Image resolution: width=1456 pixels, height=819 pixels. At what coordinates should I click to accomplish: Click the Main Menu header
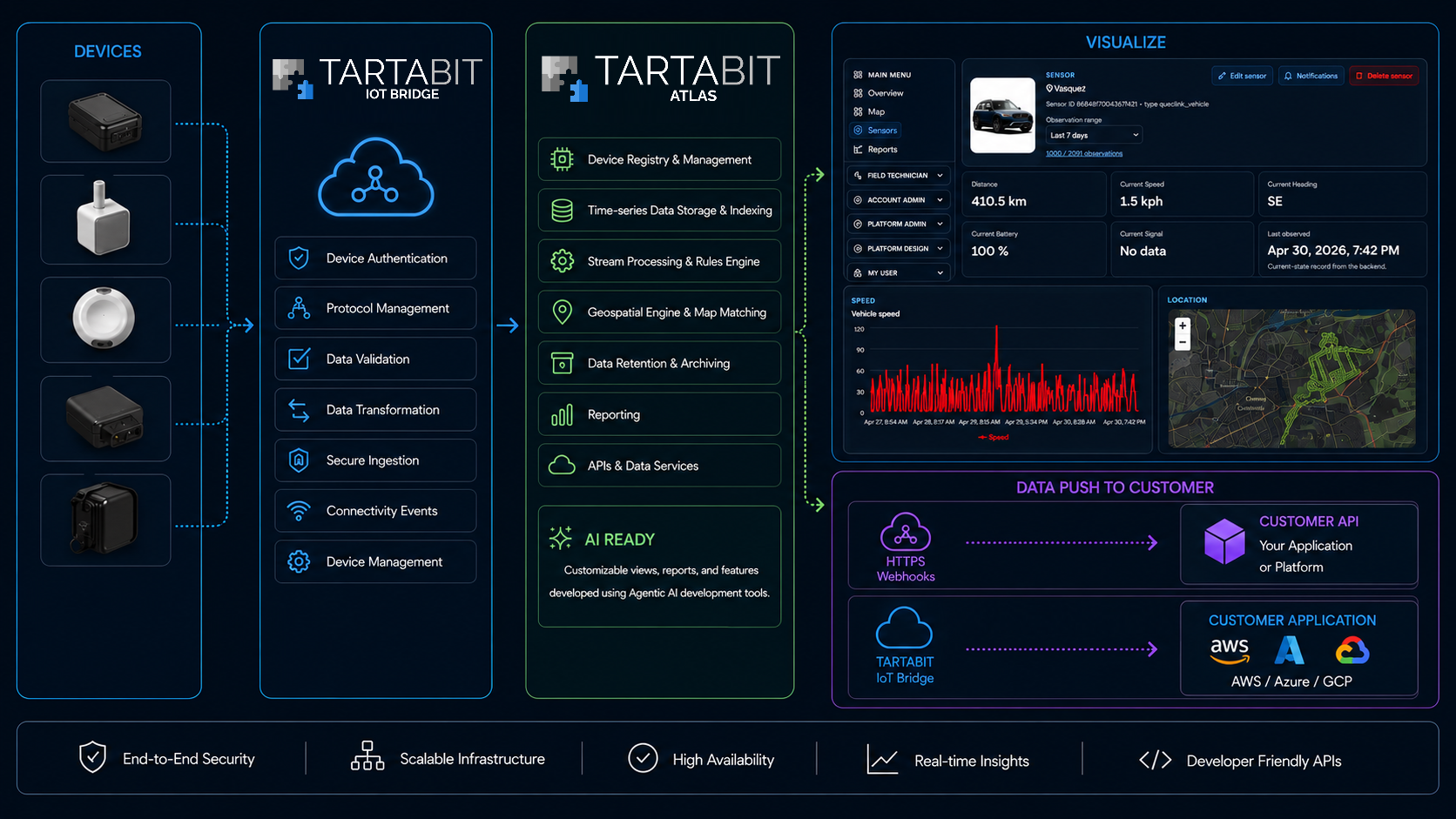[889, 75]
